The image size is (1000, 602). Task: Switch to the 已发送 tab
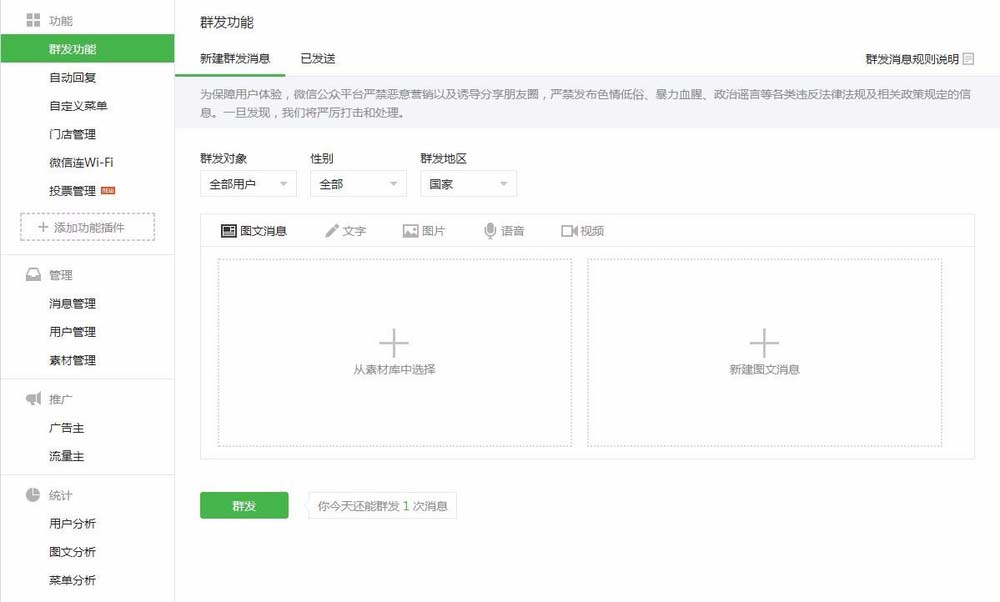click(x=318, y=59)
